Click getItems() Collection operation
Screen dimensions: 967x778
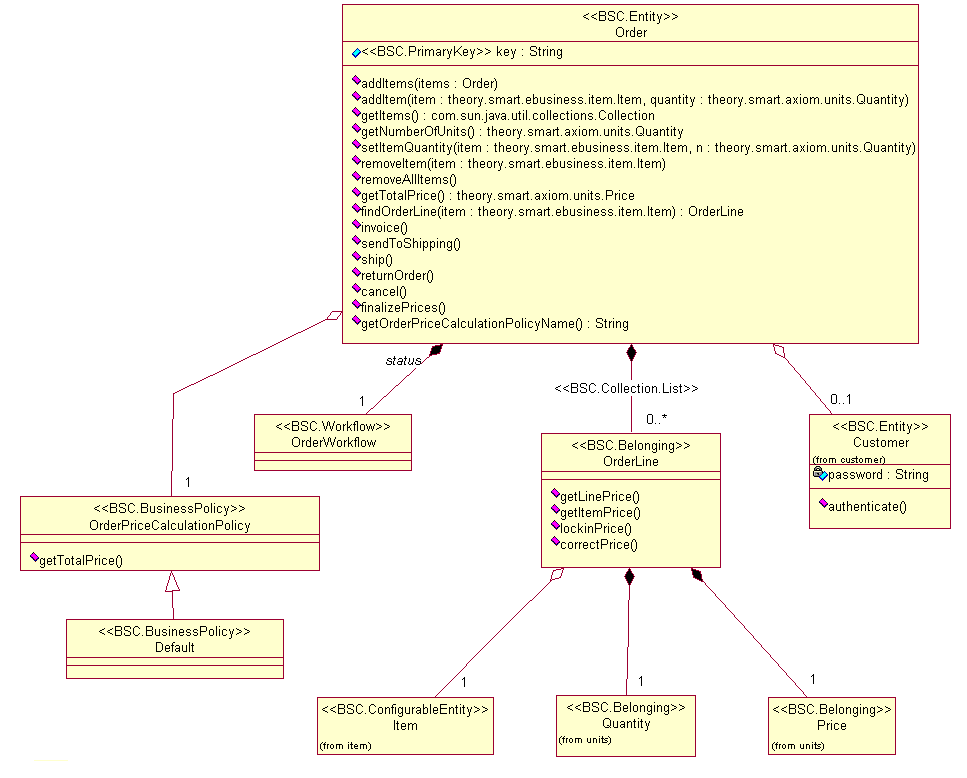coord(508,115)
